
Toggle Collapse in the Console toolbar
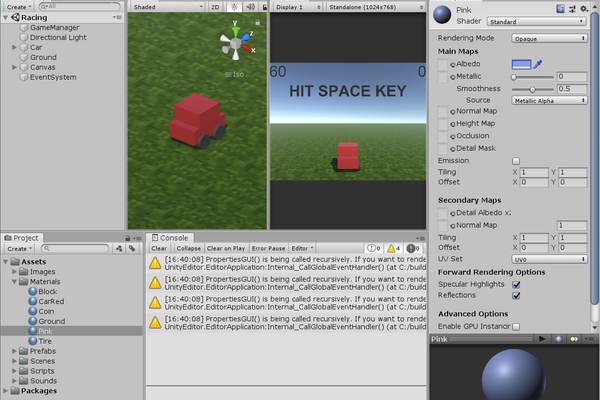coord(189,248)
